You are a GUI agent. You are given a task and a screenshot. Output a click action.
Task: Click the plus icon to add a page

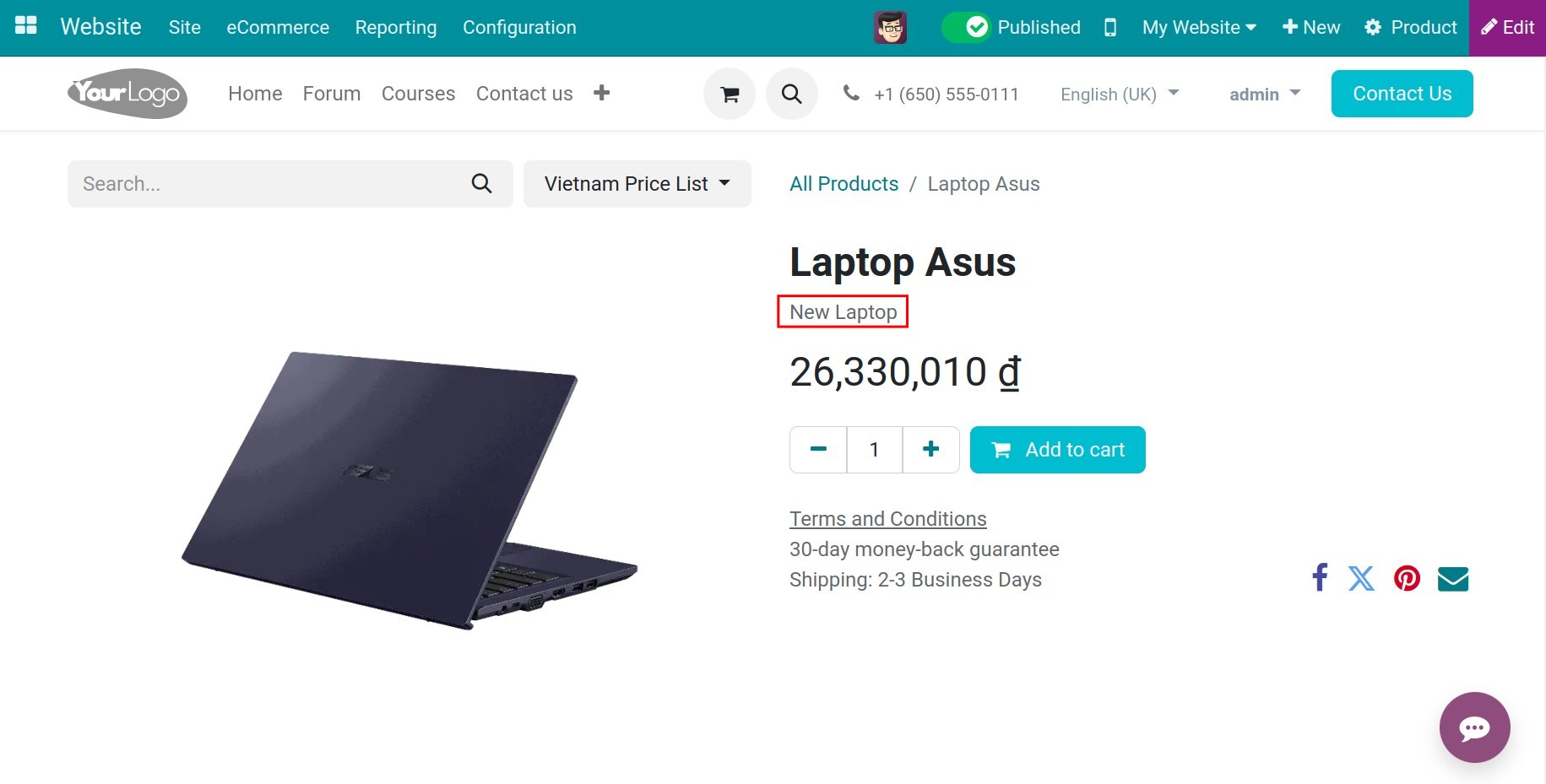tap(602, 93)
